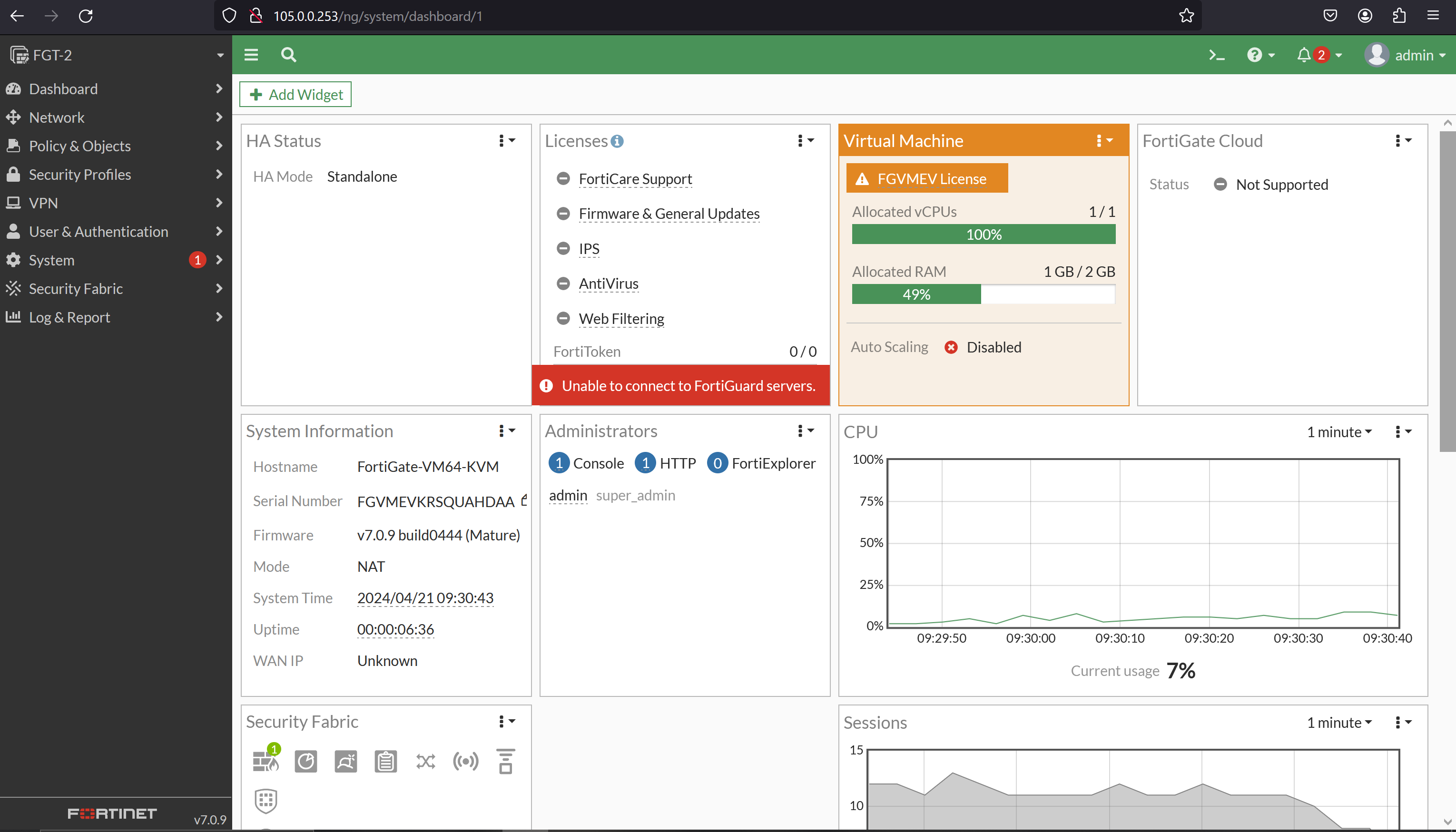
Task: Click the Allocated RAM 49% bar
Action: pos(984,294)
